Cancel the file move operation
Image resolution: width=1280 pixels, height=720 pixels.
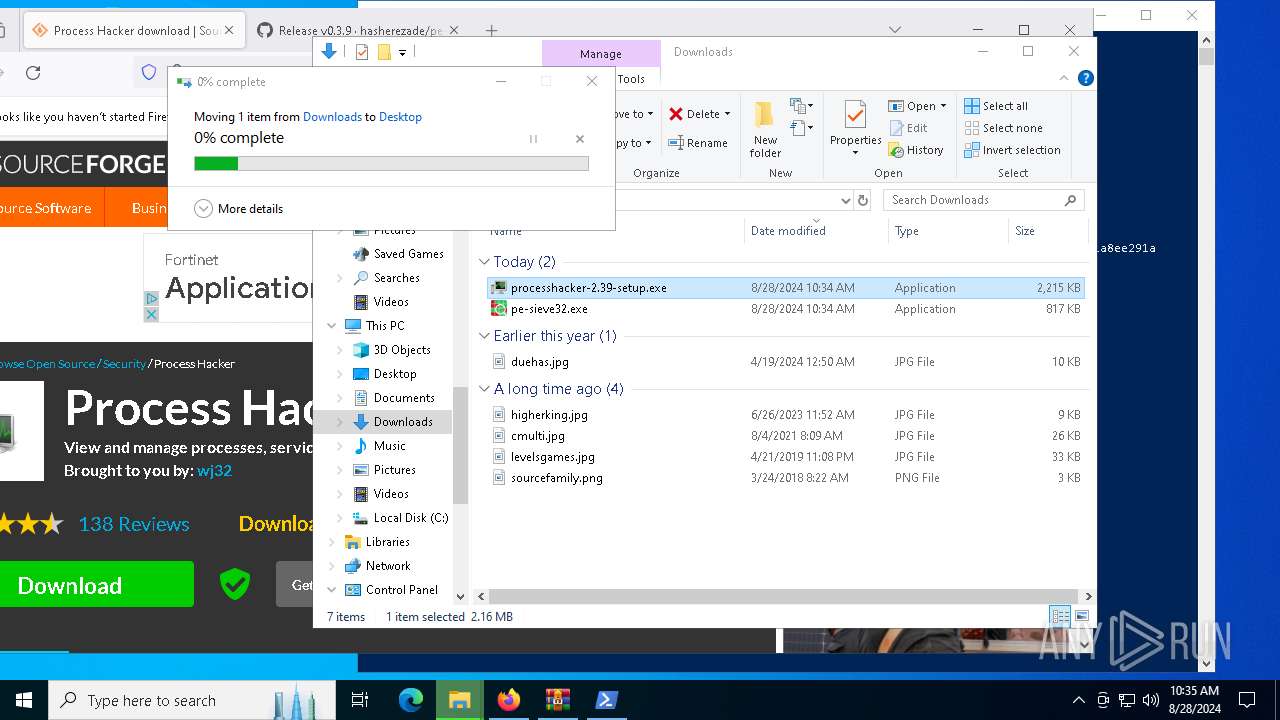click(580, 139)
